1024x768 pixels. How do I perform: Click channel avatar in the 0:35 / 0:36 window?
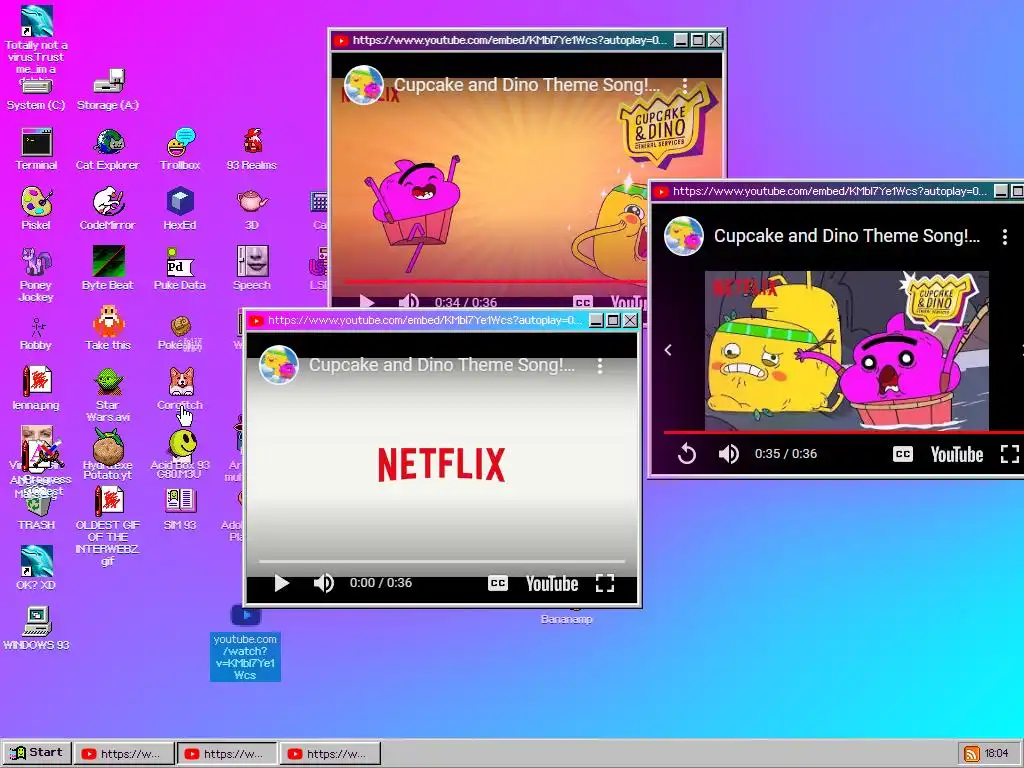[x=684, y=236]
